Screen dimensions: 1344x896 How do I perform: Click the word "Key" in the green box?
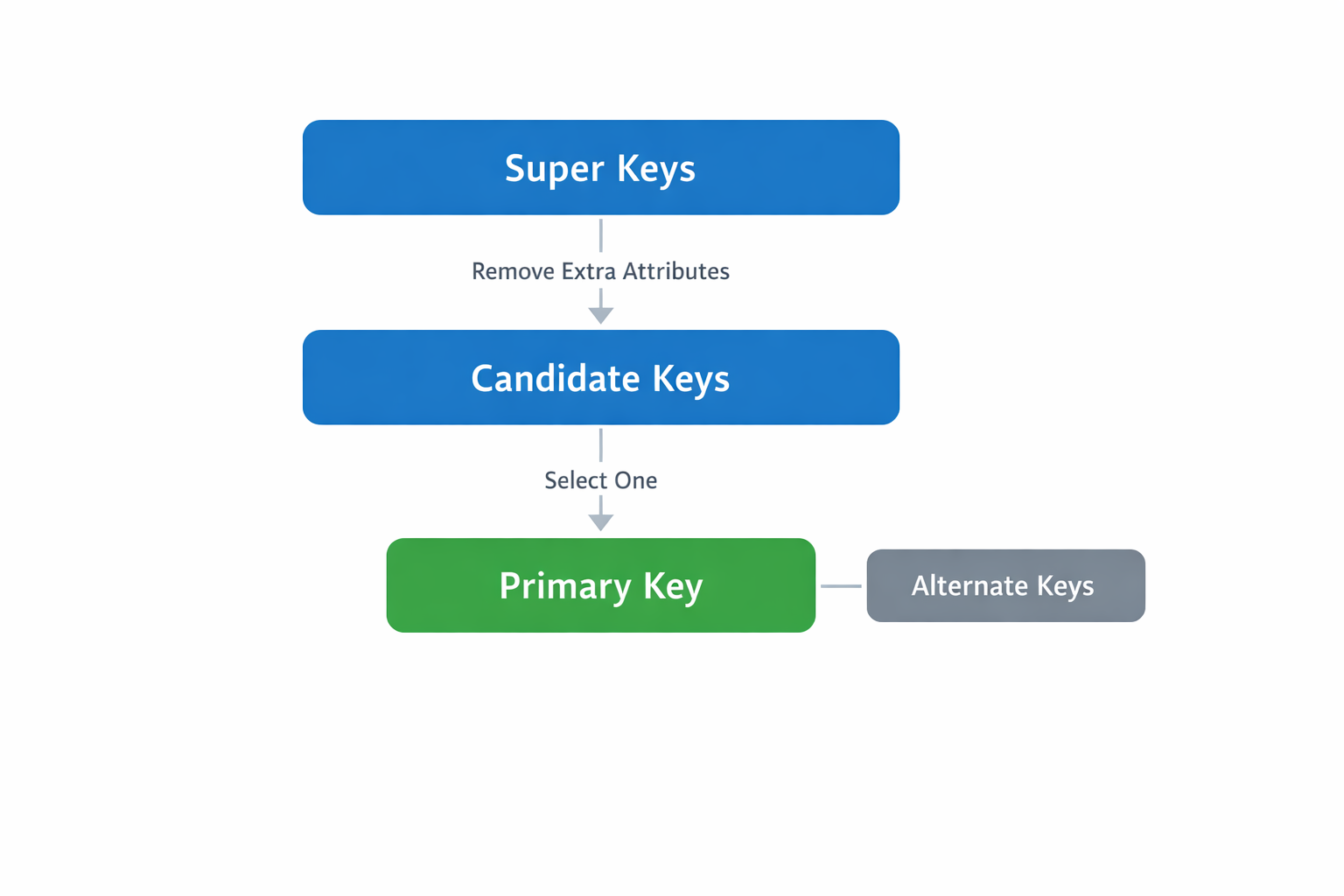673,586
